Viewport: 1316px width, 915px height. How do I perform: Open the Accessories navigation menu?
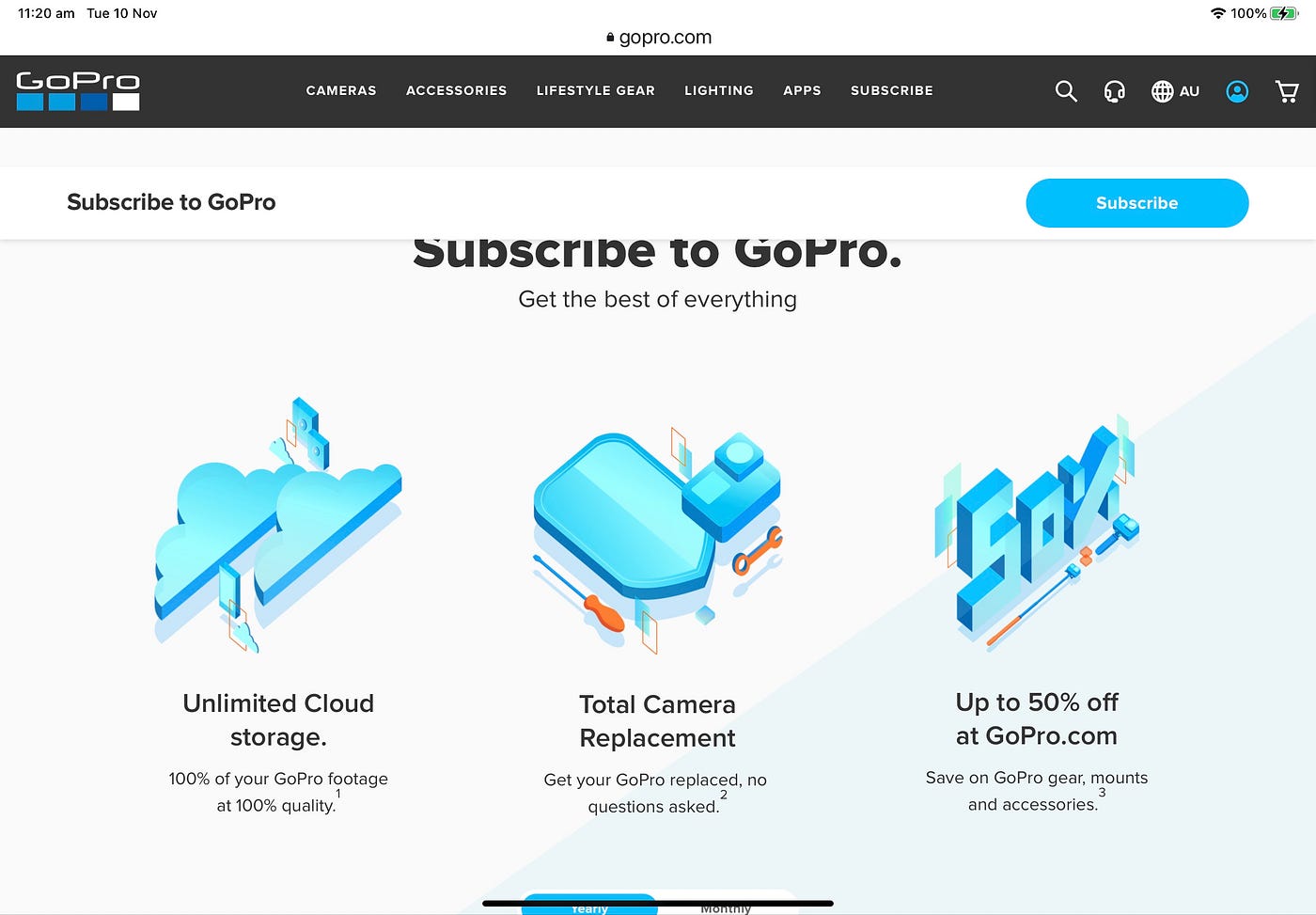coord(457,90)
